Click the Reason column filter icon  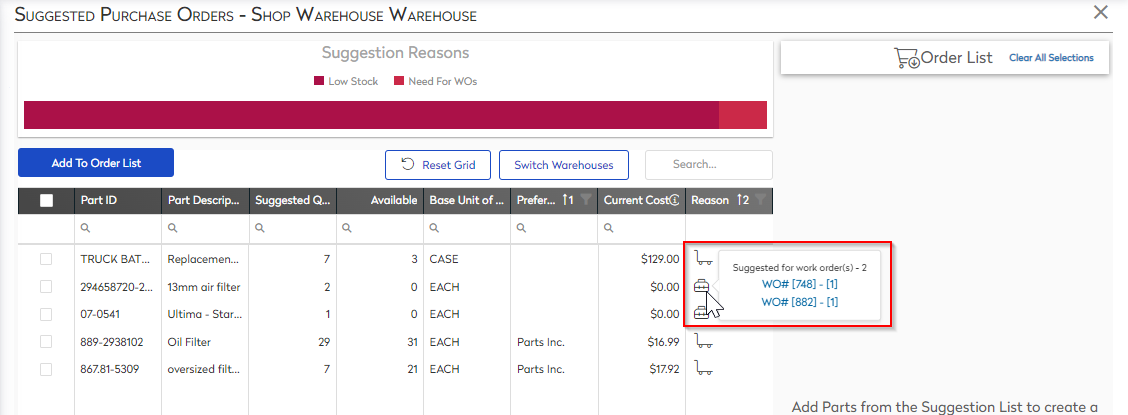pyautogui.click(x=760, y=200)
